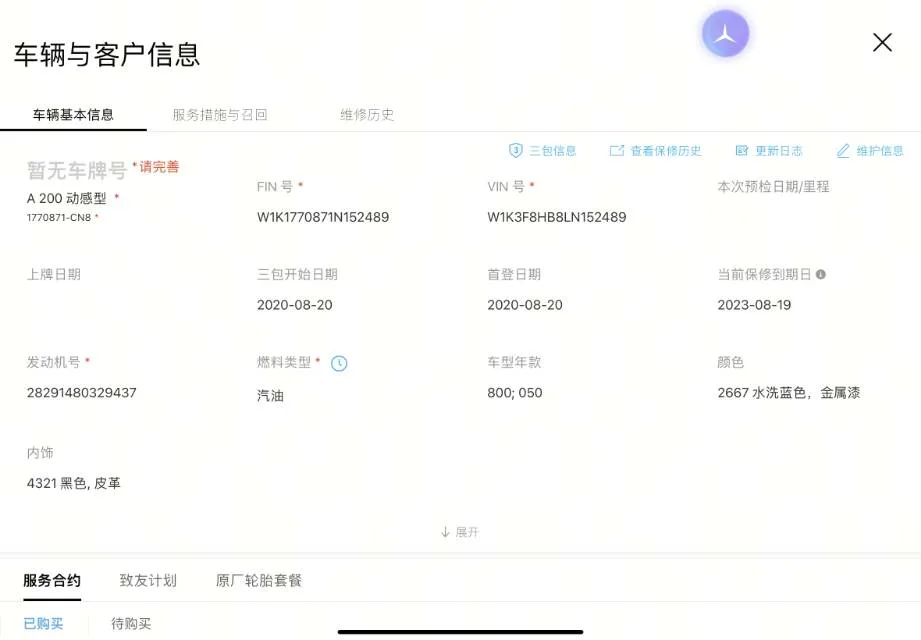The image size is (921, 640).
Task: Click the 维护信息 pencil edit icon
Action: [843, 151]
